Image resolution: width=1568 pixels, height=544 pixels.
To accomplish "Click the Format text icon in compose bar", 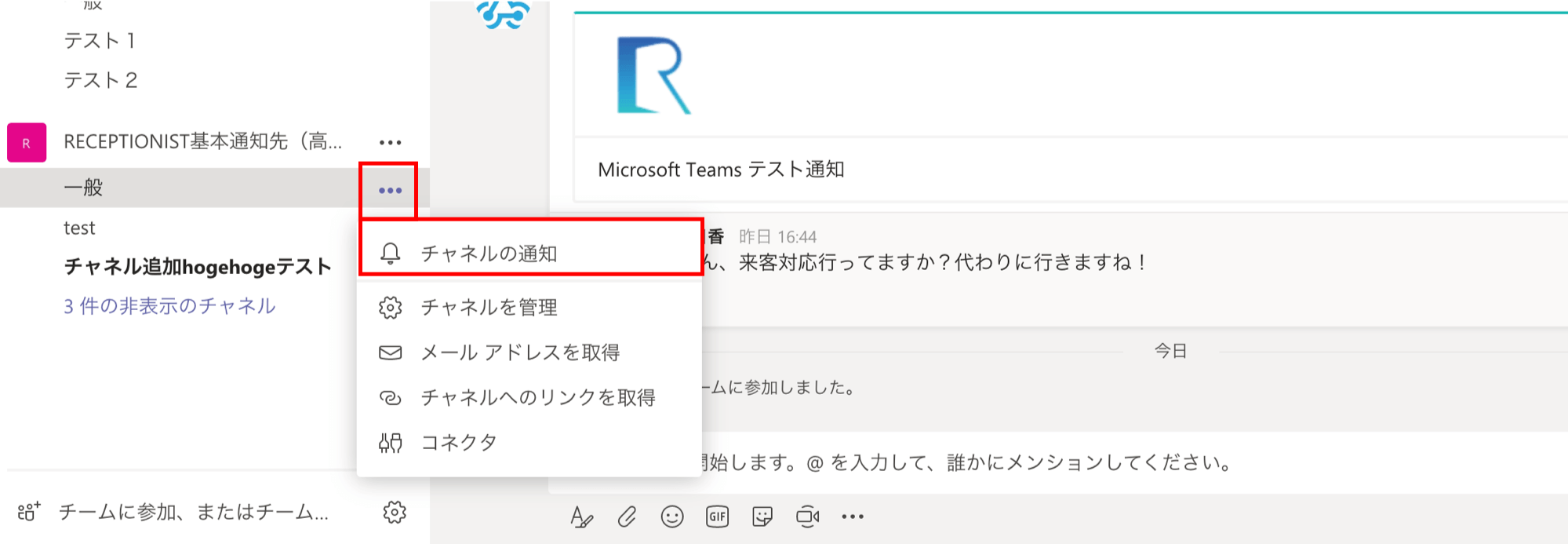I will coord(581,517).
